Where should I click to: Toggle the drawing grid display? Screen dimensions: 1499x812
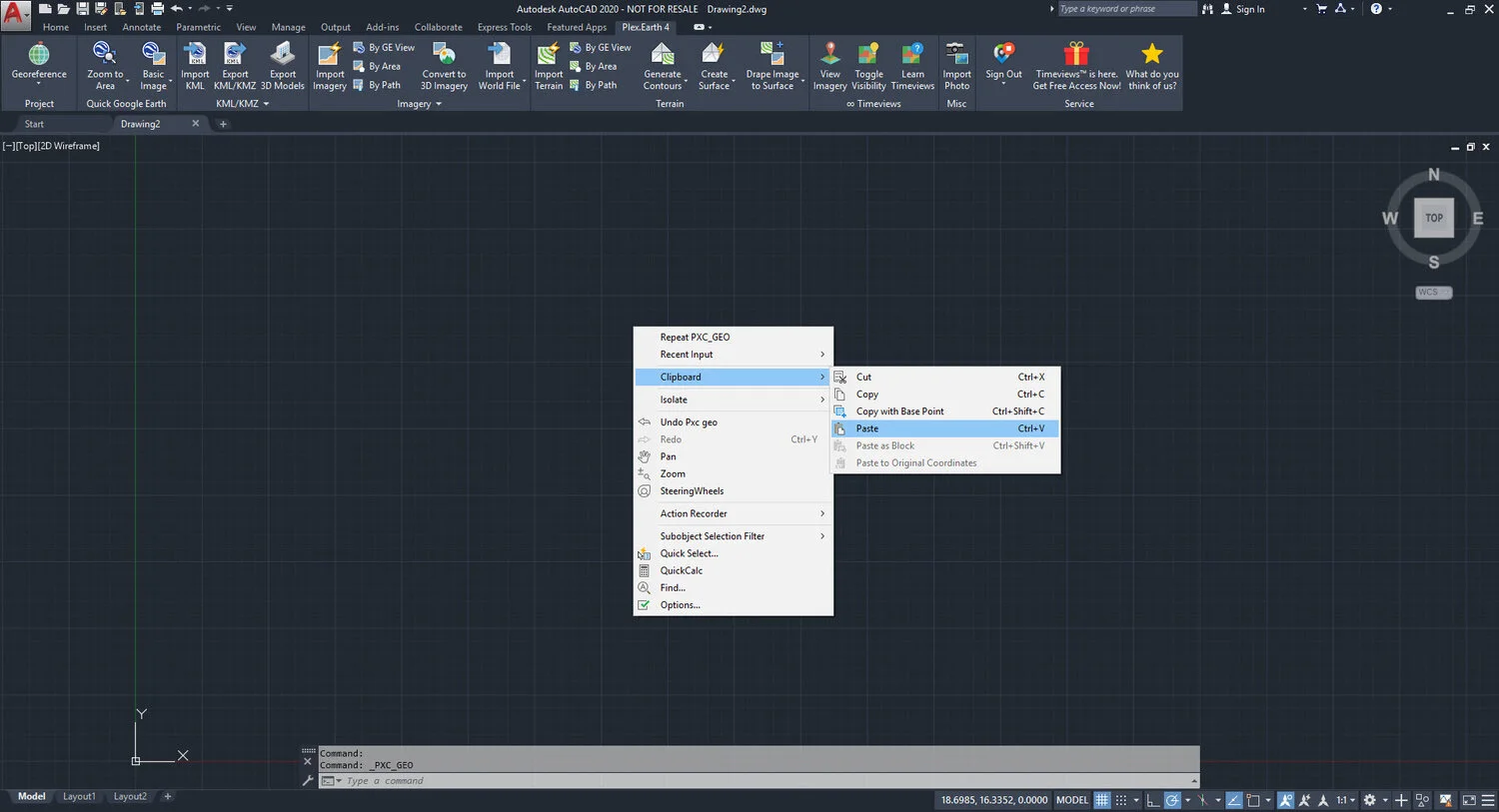[1101, 800]
